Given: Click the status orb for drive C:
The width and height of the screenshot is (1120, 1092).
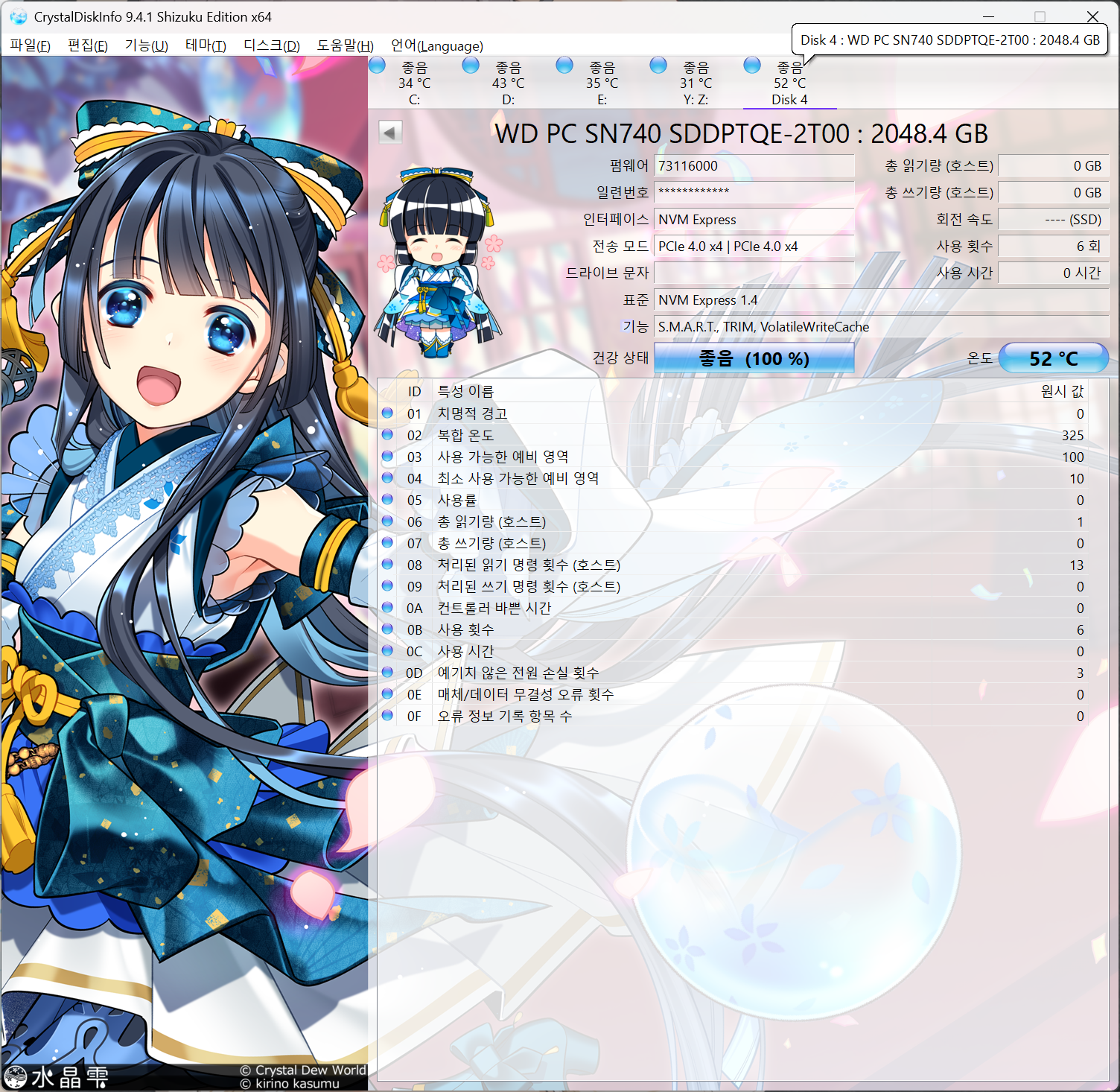Looking at the screenshot, I should click(377, 66).
